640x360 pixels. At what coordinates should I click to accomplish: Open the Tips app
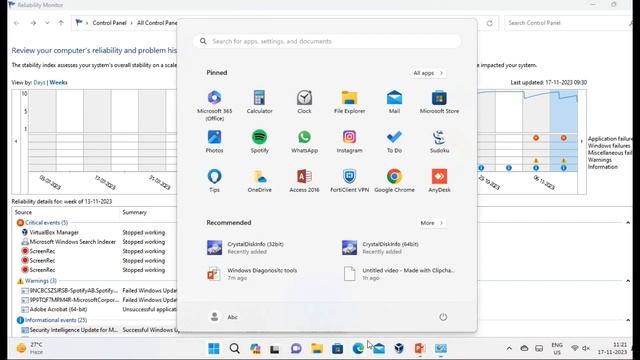click(x=214, y=181)
